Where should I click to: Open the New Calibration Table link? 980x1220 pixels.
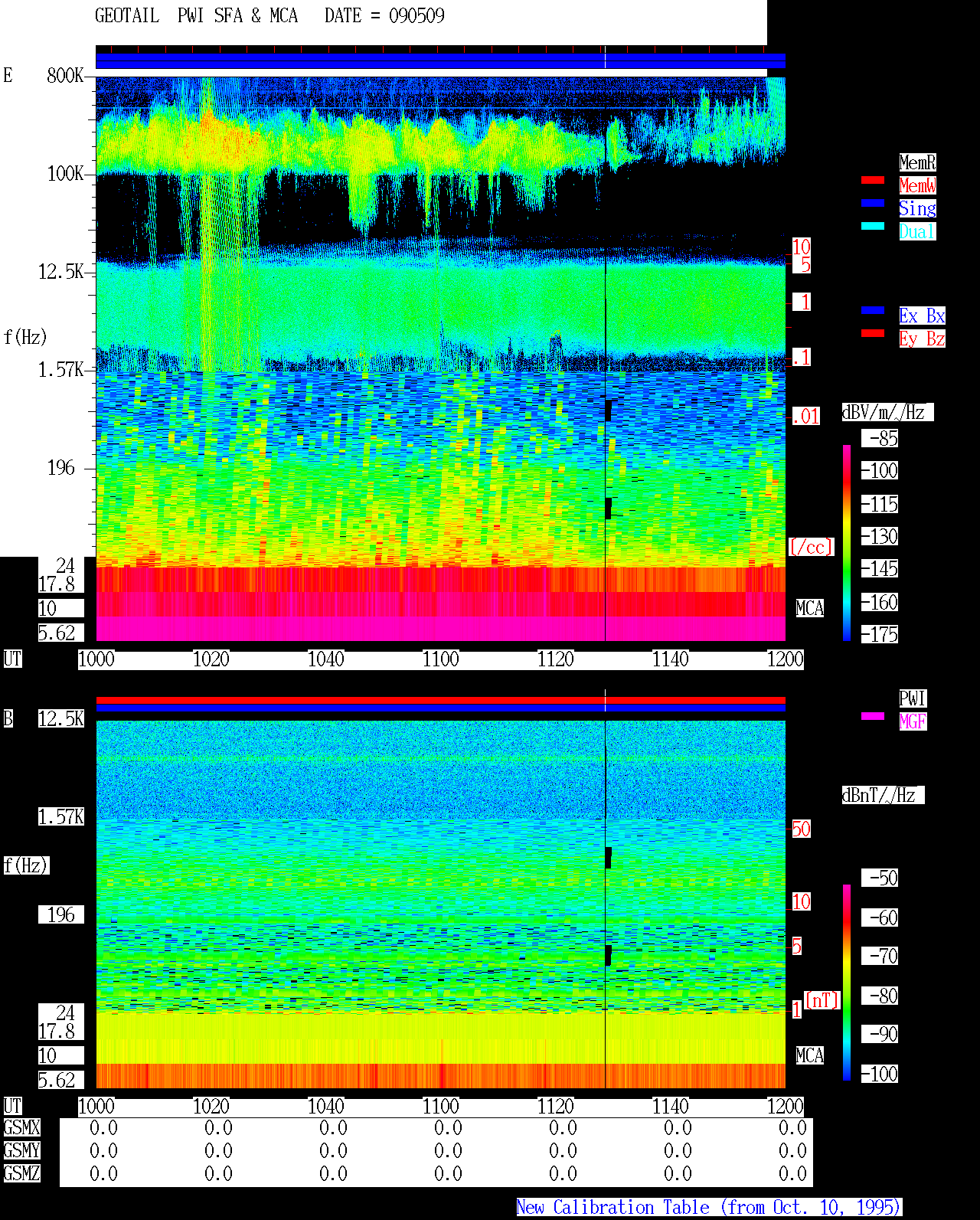(x=709, y=1207)
